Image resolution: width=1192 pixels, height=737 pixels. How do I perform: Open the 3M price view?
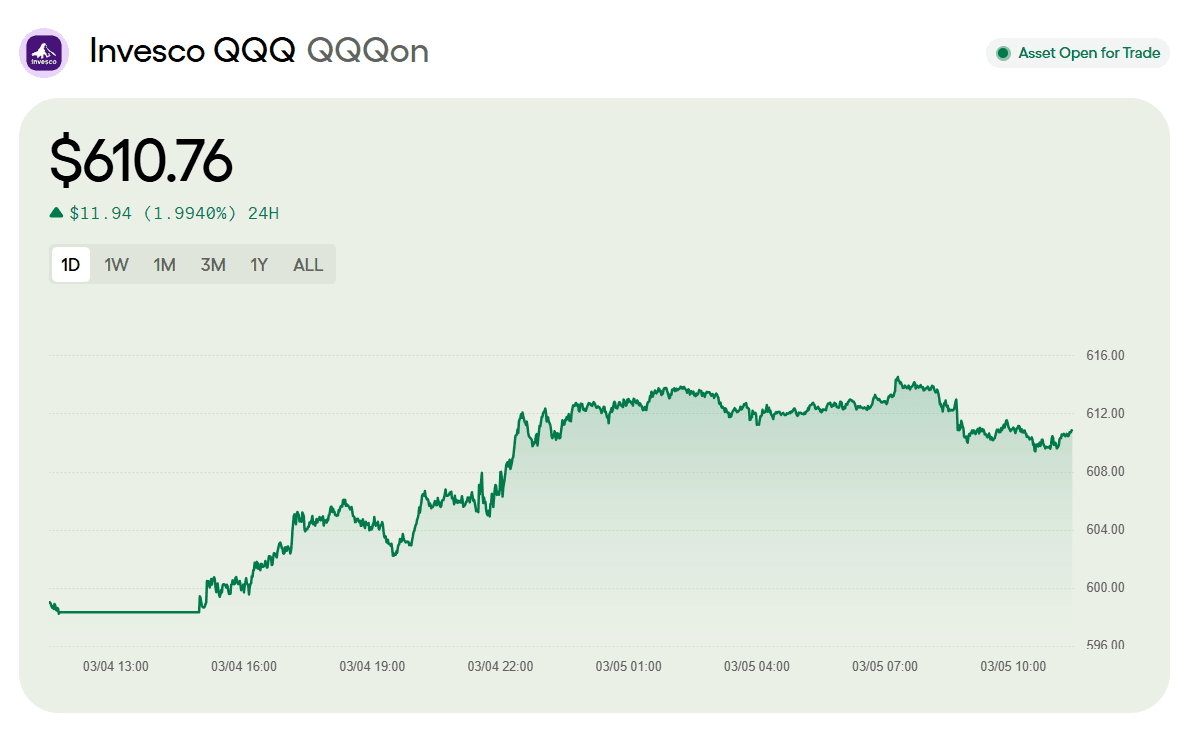[x=212, y=264]
